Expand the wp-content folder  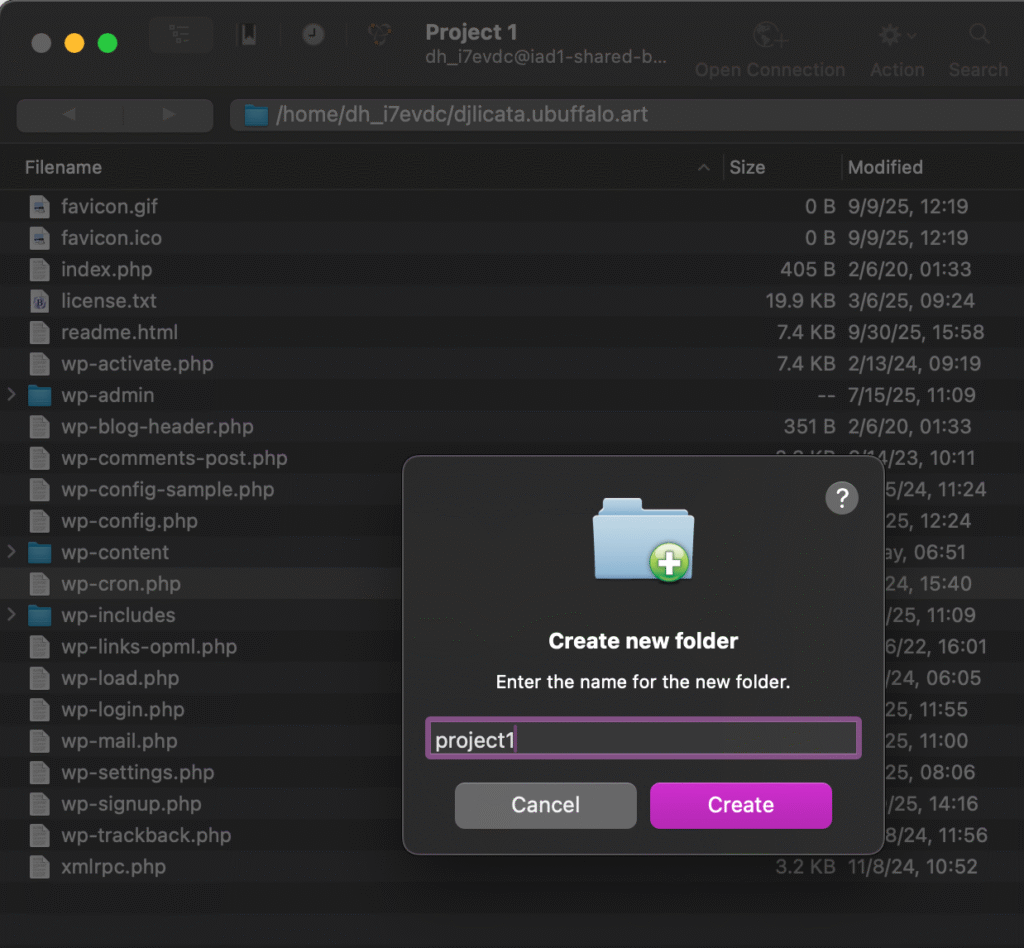[12, 552]
